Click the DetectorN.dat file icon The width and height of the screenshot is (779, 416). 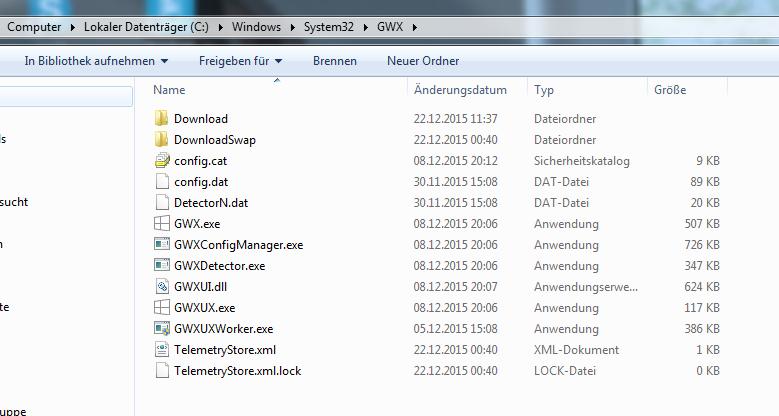point(162,202)
